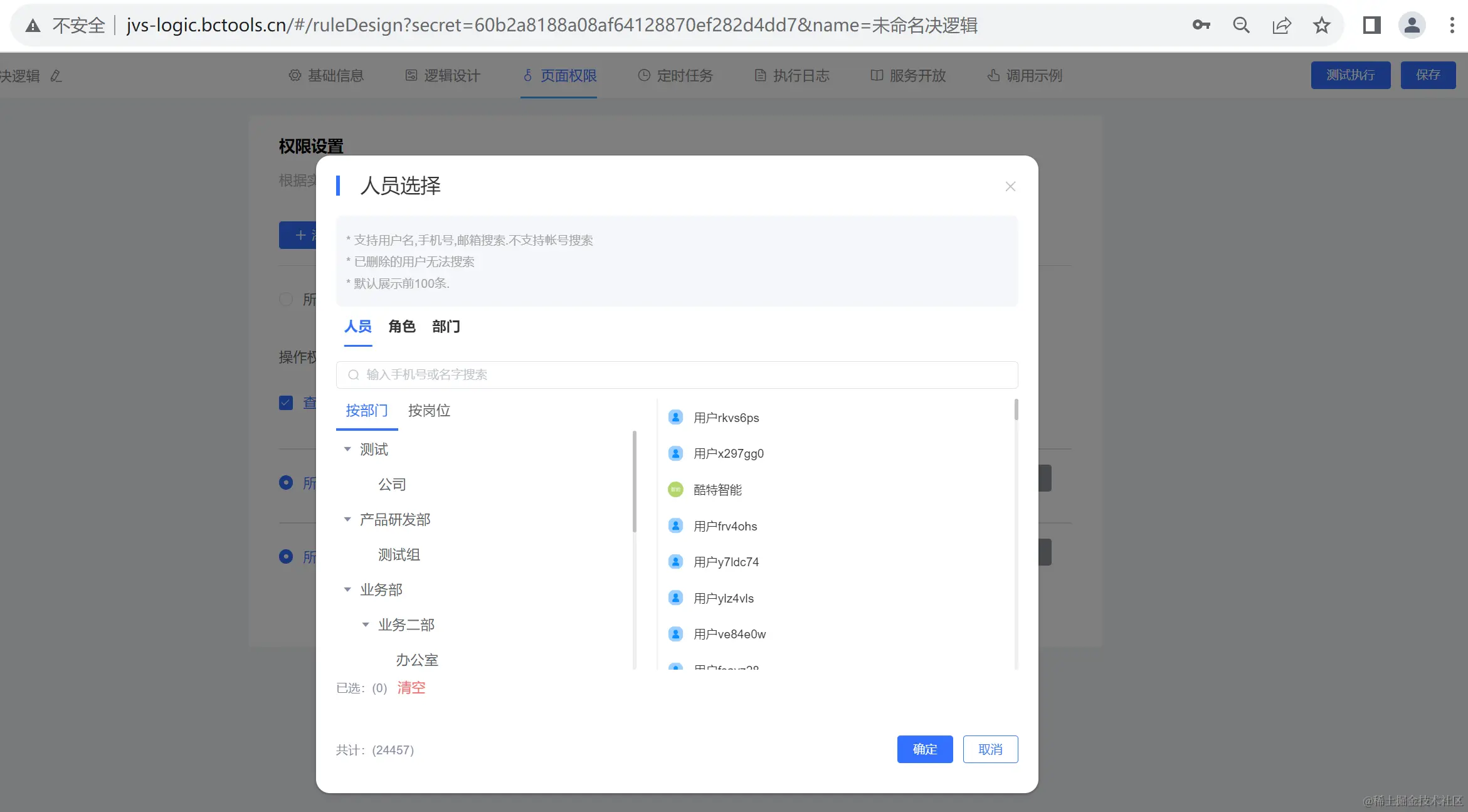Click the green avatar of 酷特智能
The image size is (1468, 812).
click(x=675, y=490)
